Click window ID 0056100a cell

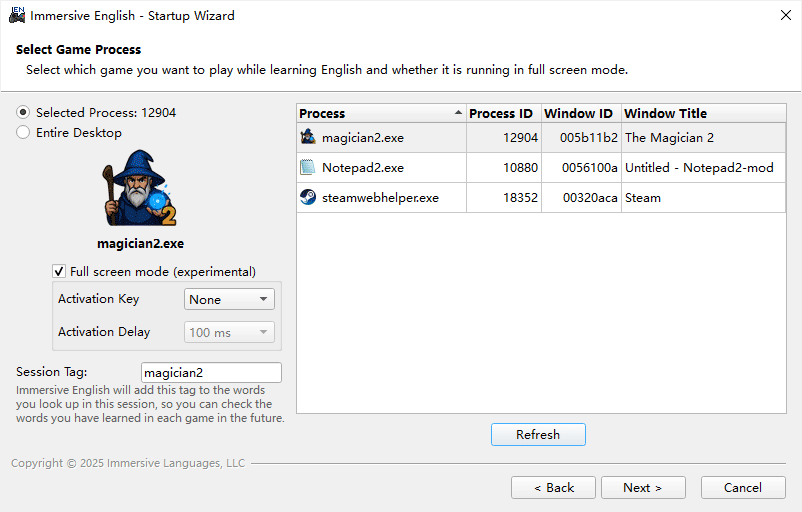[581, 167]
